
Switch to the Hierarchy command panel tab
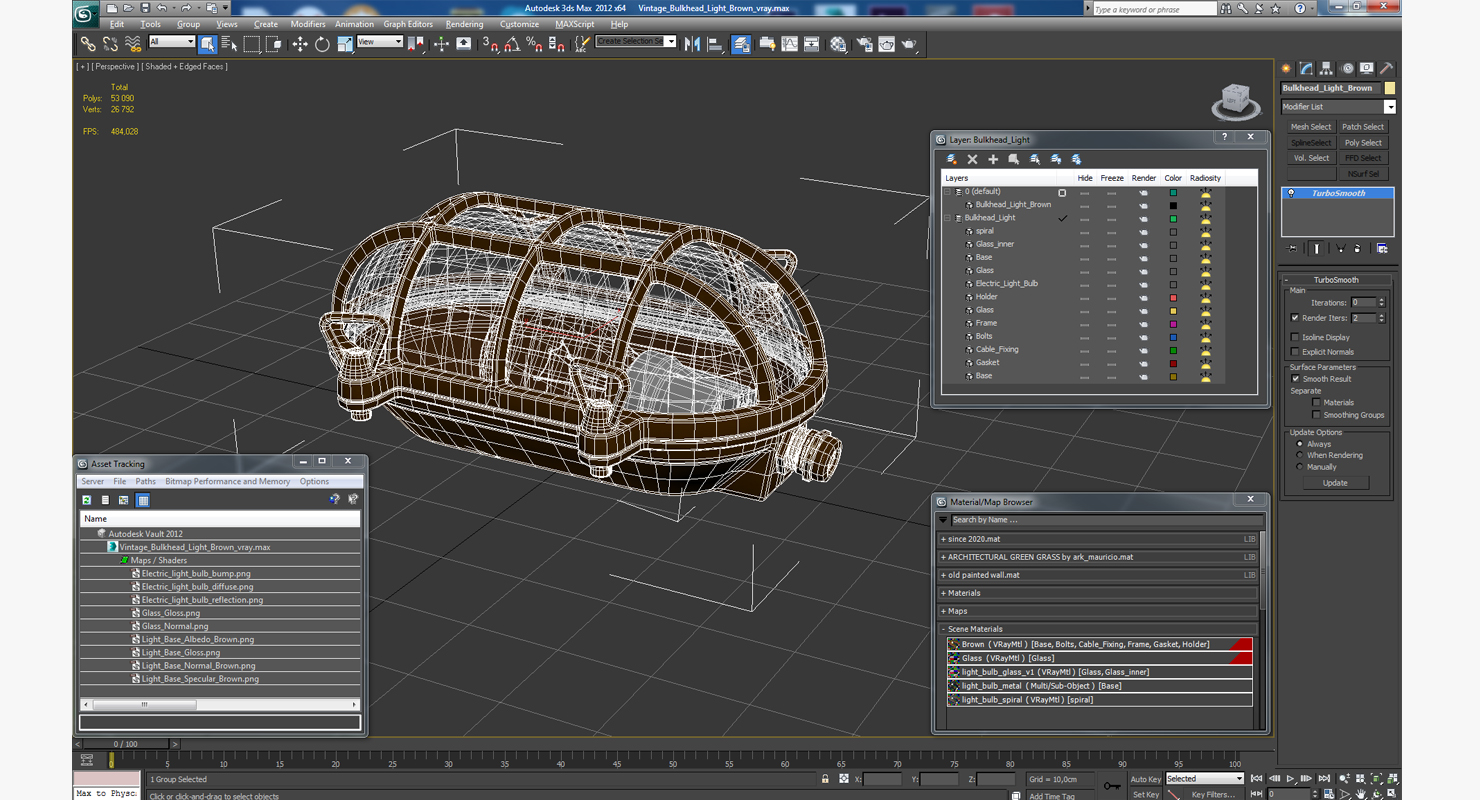click(1326, 69)
